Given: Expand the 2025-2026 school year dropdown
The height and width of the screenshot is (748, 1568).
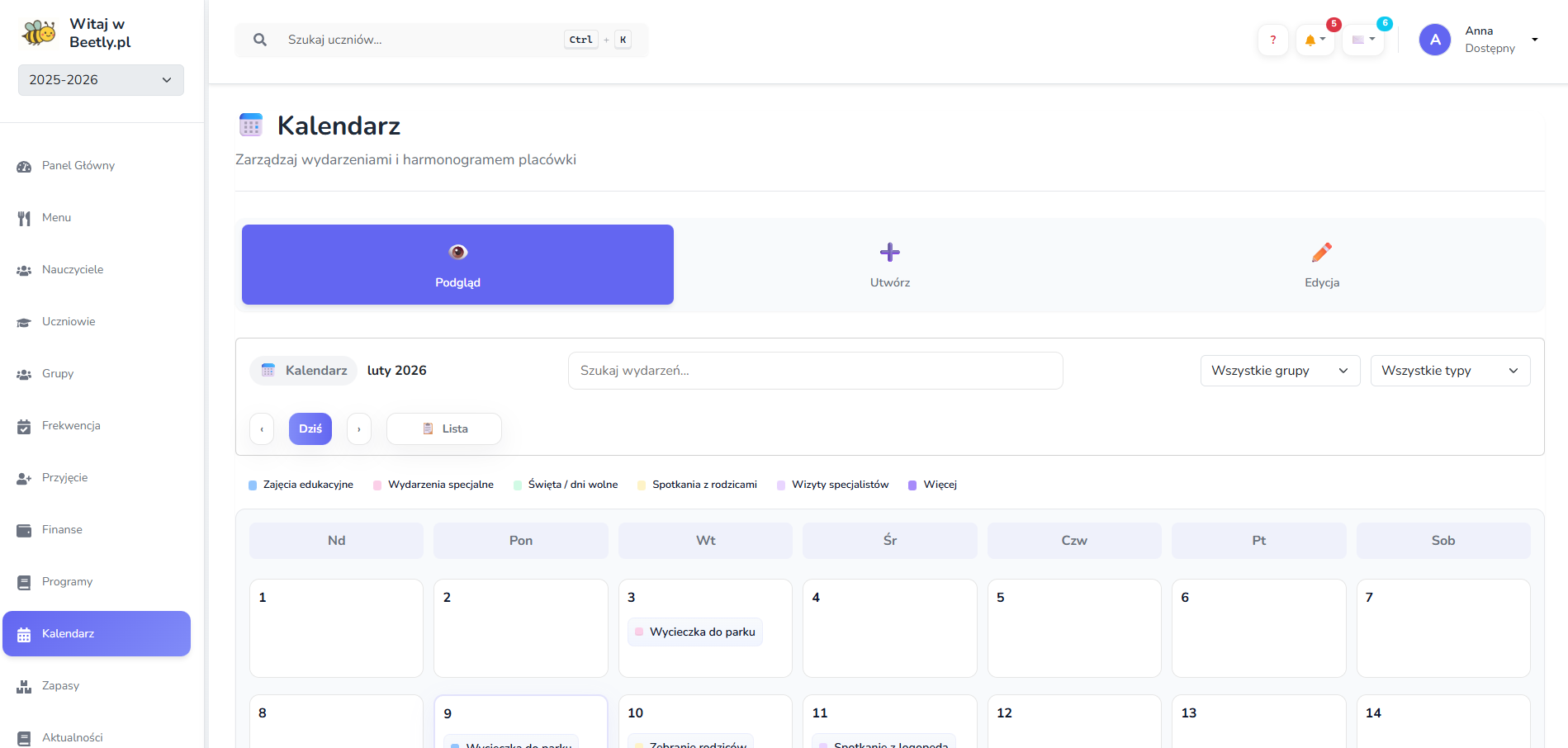Looking at the screenshot, I should click(101, 80).
